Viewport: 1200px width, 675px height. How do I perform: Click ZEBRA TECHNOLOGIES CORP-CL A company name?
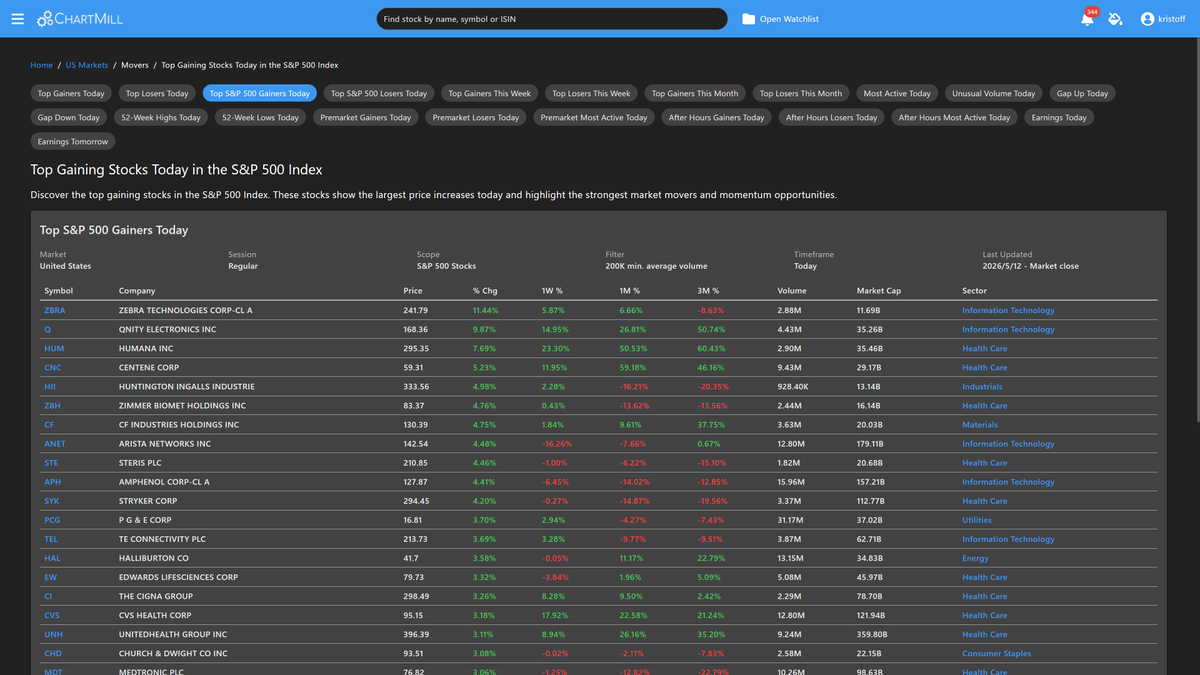pos(185,310)
